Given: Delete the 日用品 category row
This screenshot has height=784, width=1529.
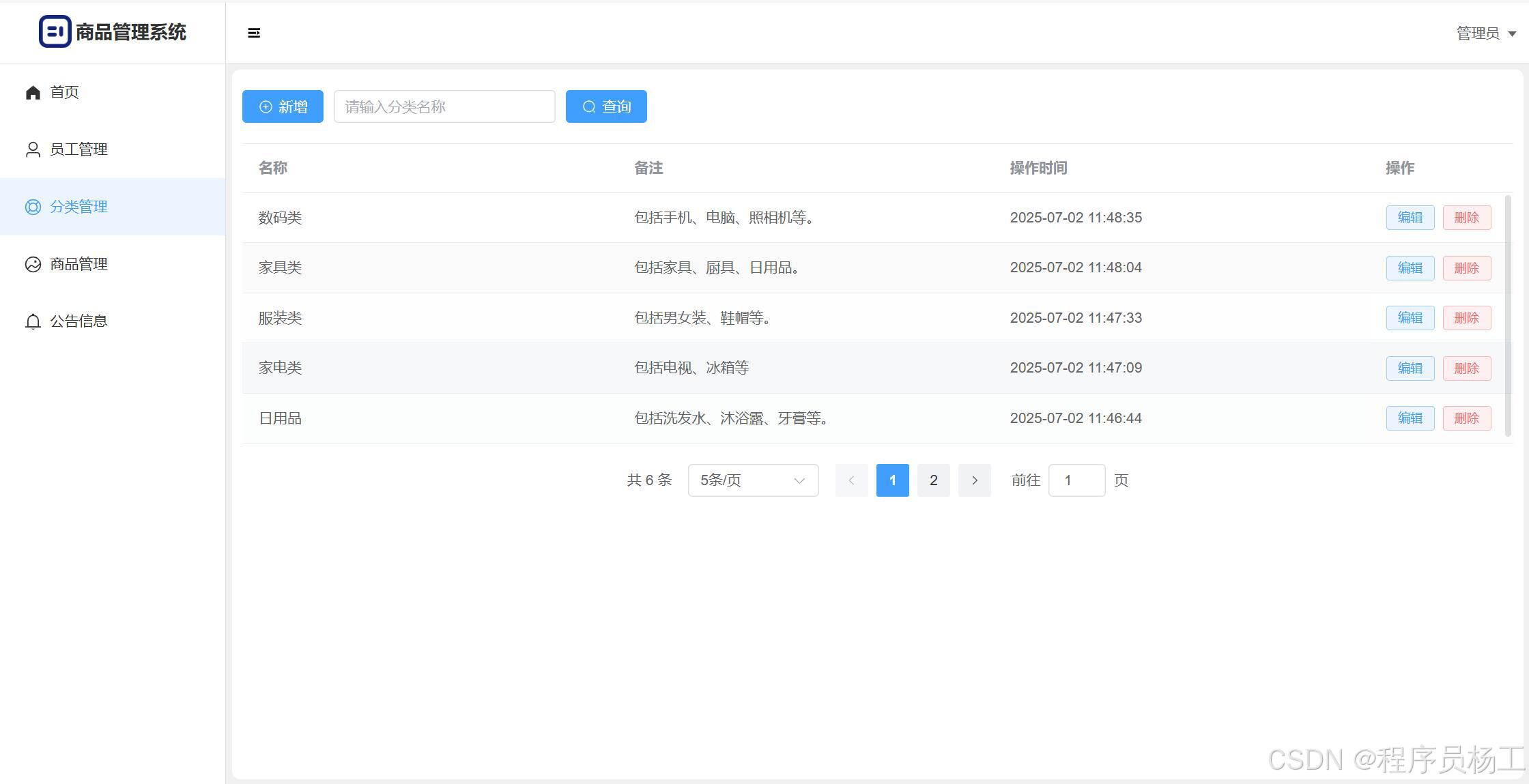Looking at the screenshot, I should coord(1466,418).
